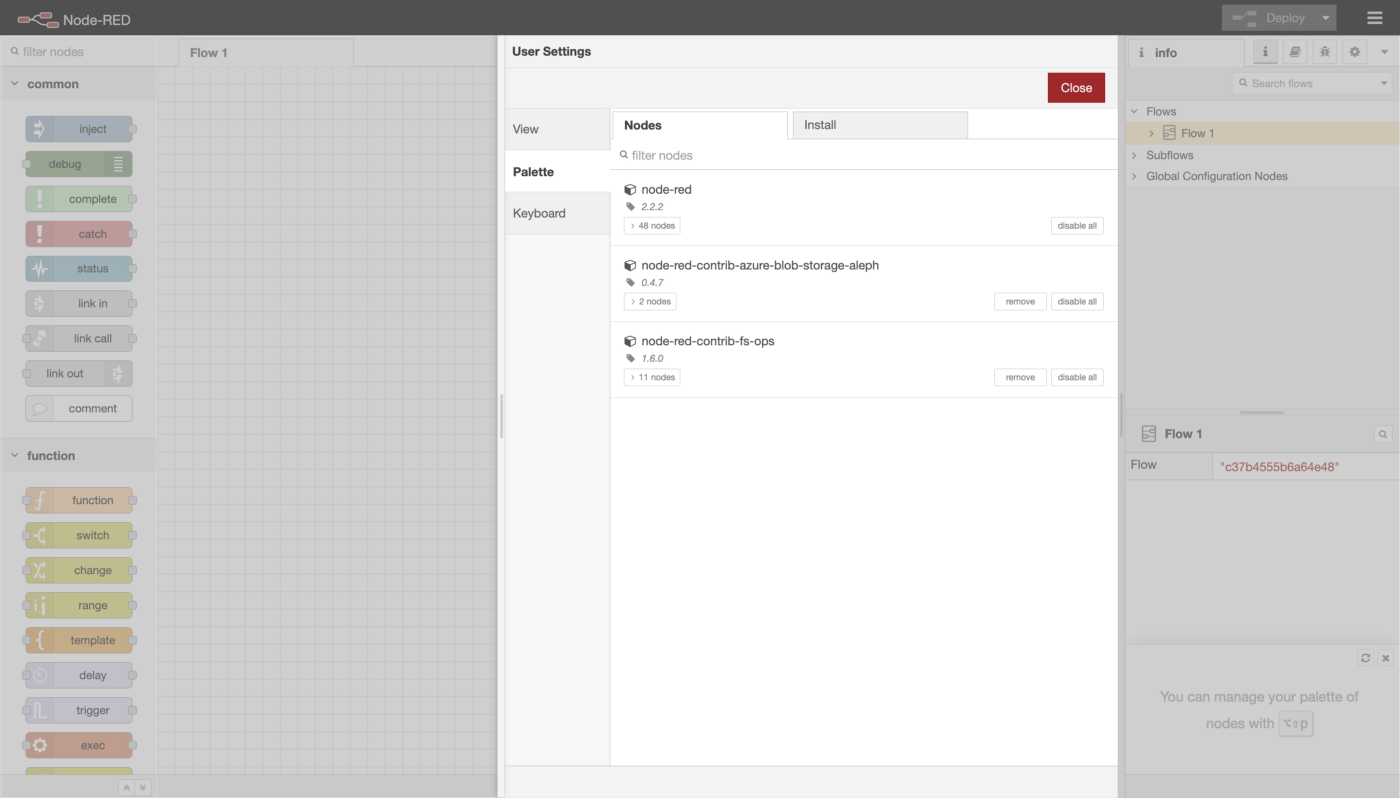Open configuration nodes gear icon
Screen dimensions: 1400x798
[1355, 52]
